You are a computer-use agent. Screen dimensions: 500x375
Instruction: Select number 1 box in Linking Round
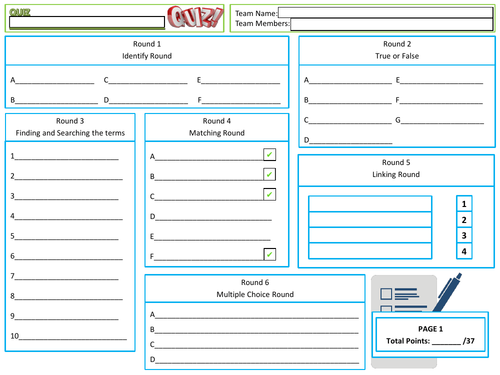point(464,204)
